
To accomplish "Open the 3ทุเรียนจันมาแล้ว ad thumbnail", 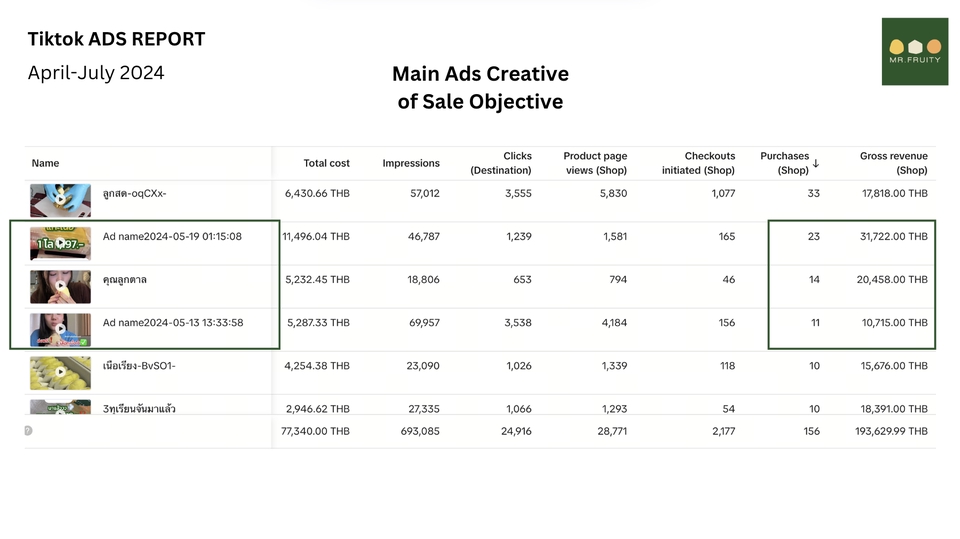I will tap(60, 407).
